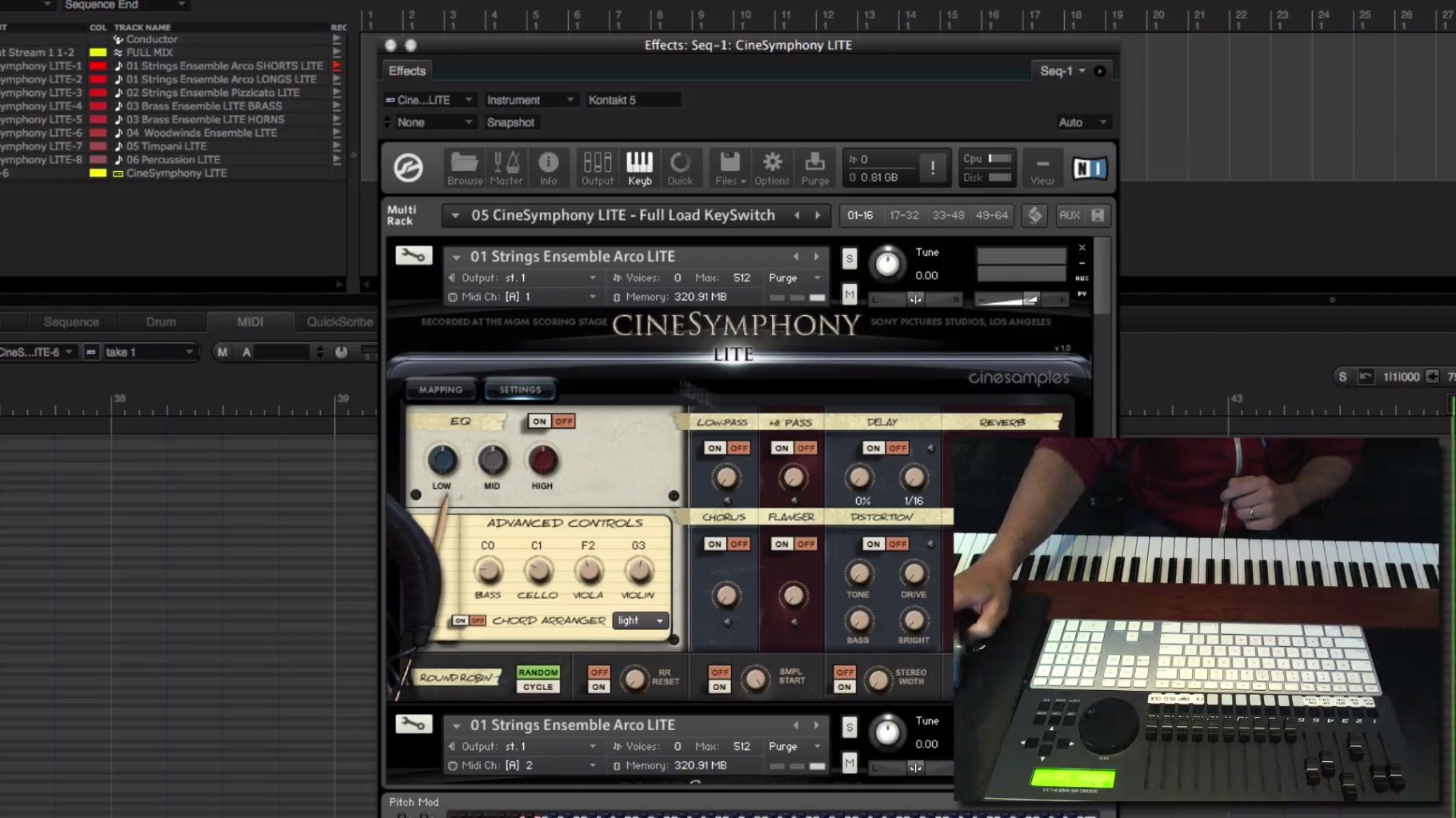Viewport: 1456px width, 818px height.
Task: Turn the Low-Pass filter on
Action: click(714, 448)
